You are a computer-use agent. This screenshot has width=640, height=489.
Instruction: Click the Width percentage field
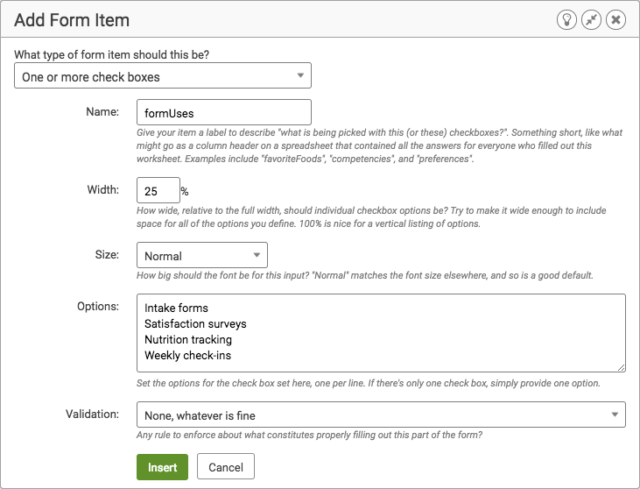[x=158, y=190]
